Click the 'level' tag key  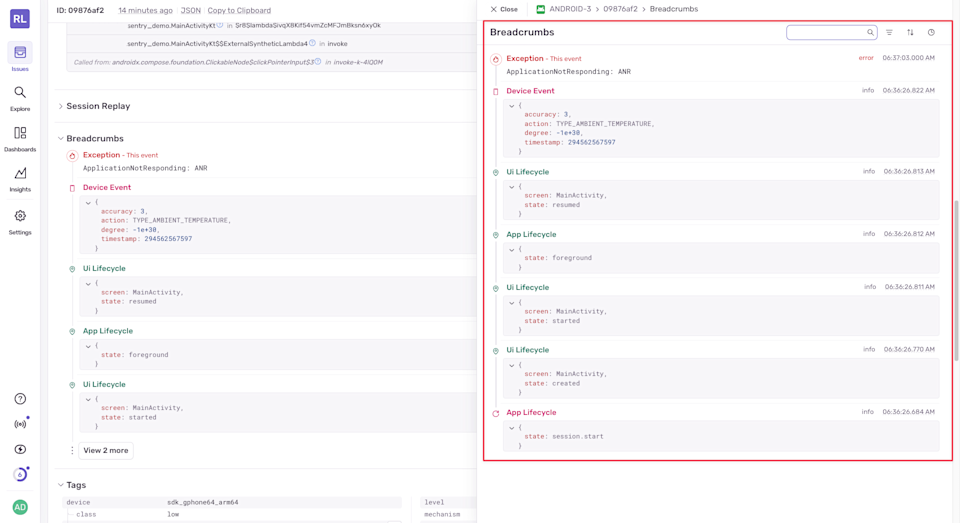[x=434, y=502]
